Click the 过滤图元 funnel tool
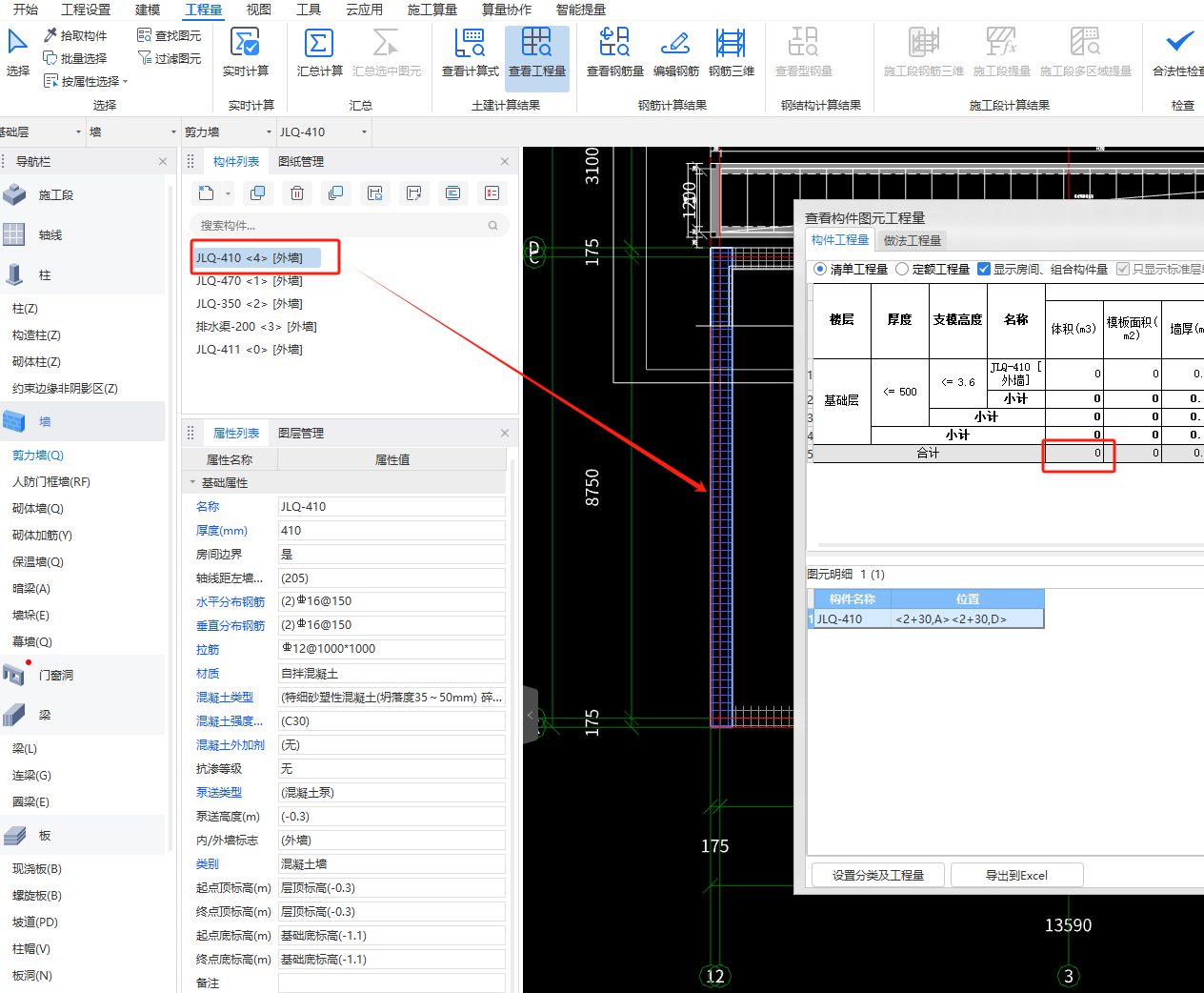1204x993 pixels. click(x=170, y=58)
